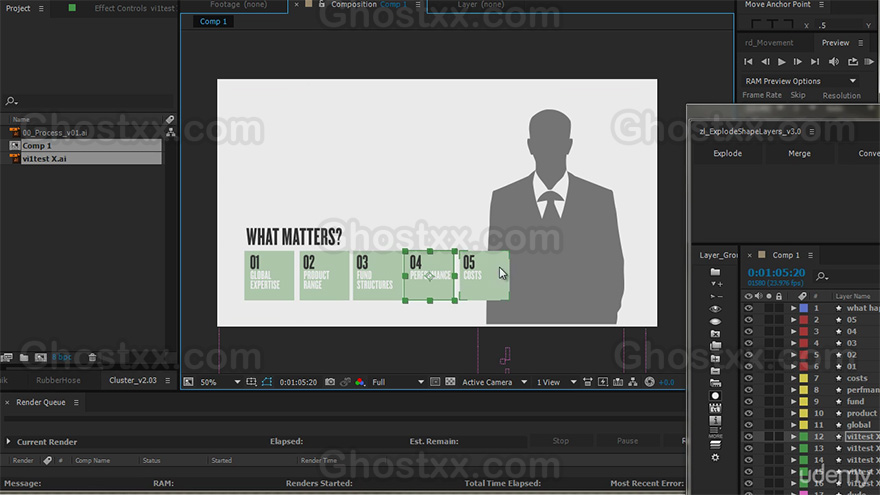
Task: Hide layer 11 'global' eye toggle
Action: (748, 425)
